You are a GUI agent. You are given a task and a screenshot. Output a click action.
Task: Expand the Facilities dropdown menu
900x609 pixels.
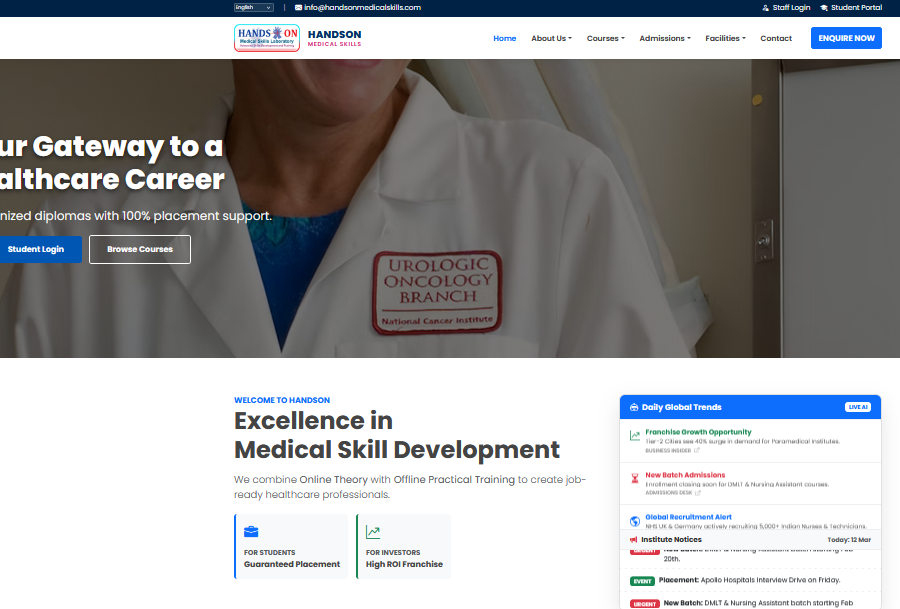(725, 38)
